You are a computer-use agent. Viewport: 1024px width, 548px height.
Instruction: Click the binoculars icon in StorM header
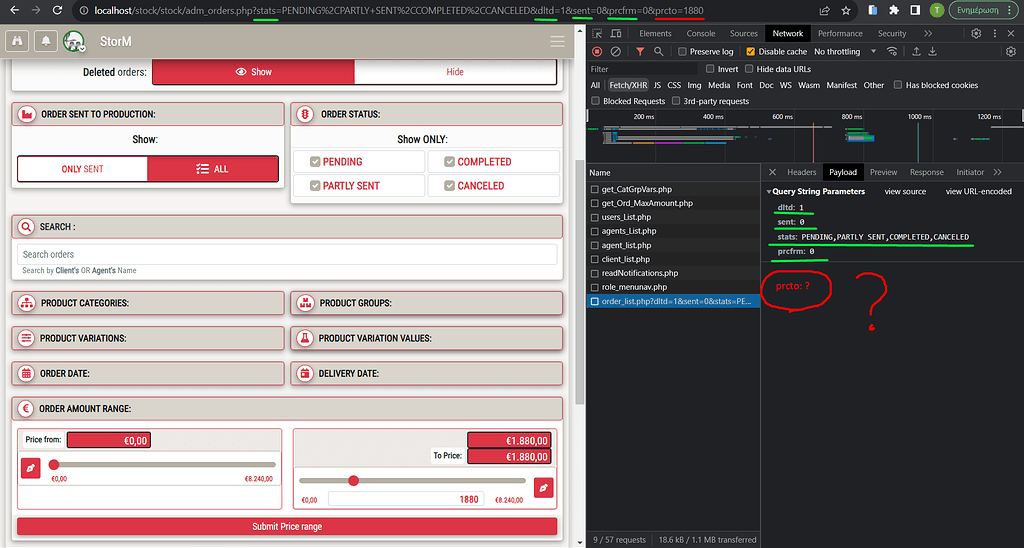tap(19, 41)
